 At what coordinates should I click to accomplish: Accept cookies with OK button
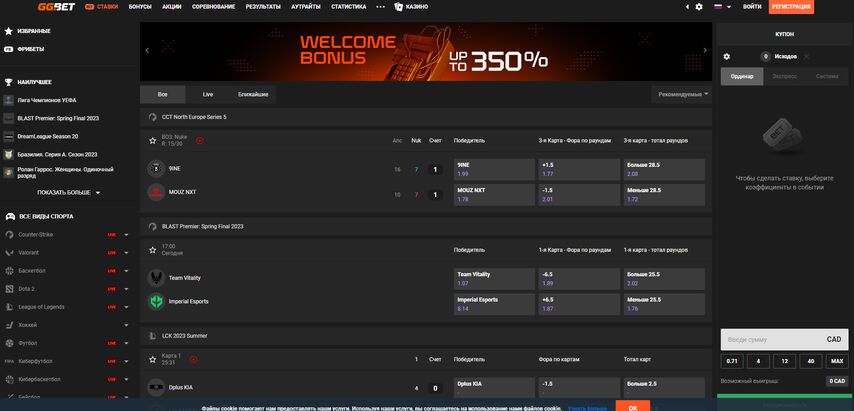point(632,406)
